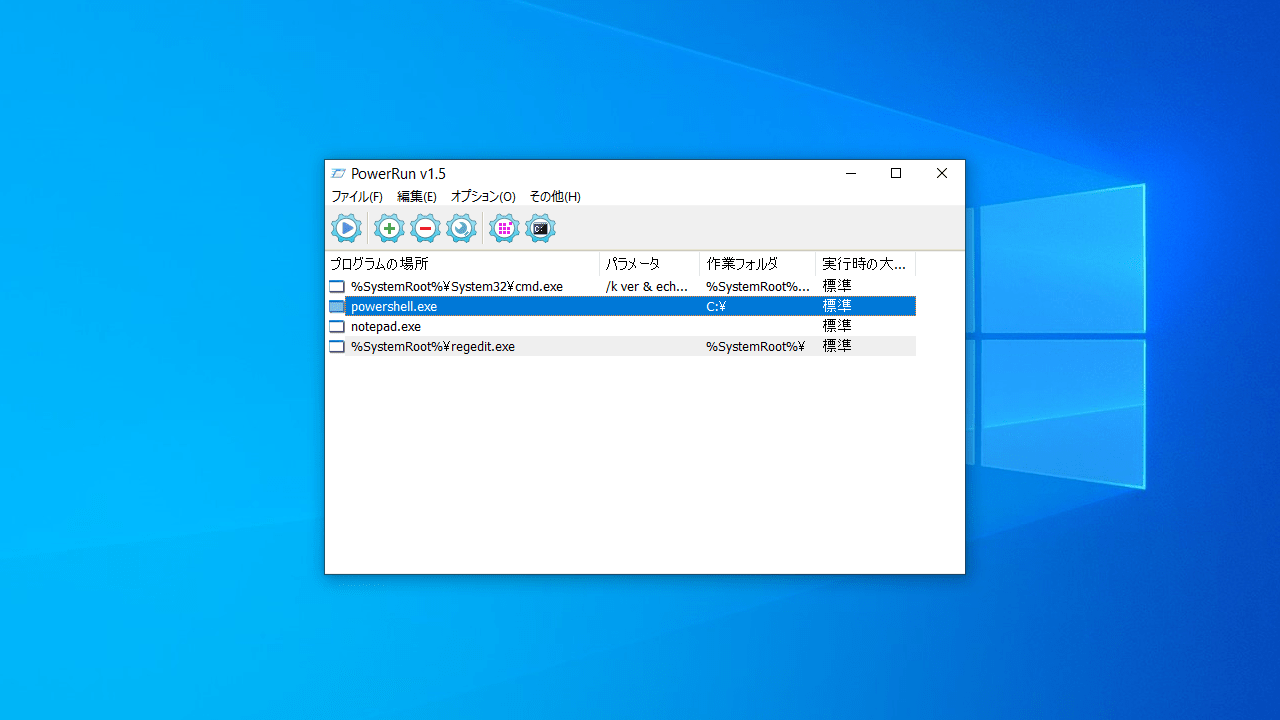Sort by 作業フォルダ column header

point(757,264)
